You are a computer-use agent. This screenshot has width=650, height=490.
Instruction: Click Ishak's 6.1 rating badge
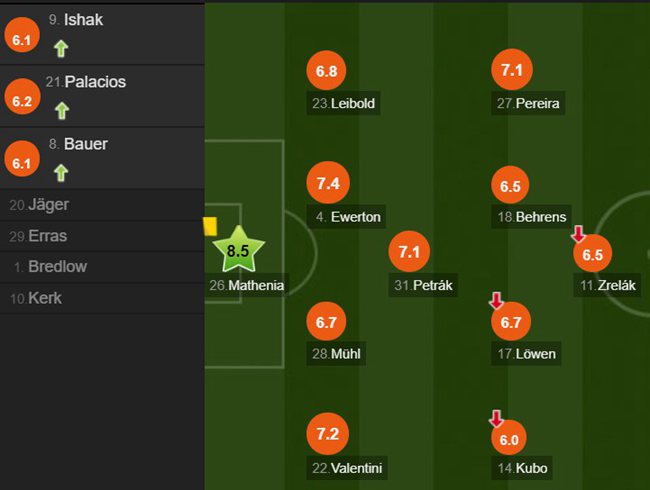(22, 35)
